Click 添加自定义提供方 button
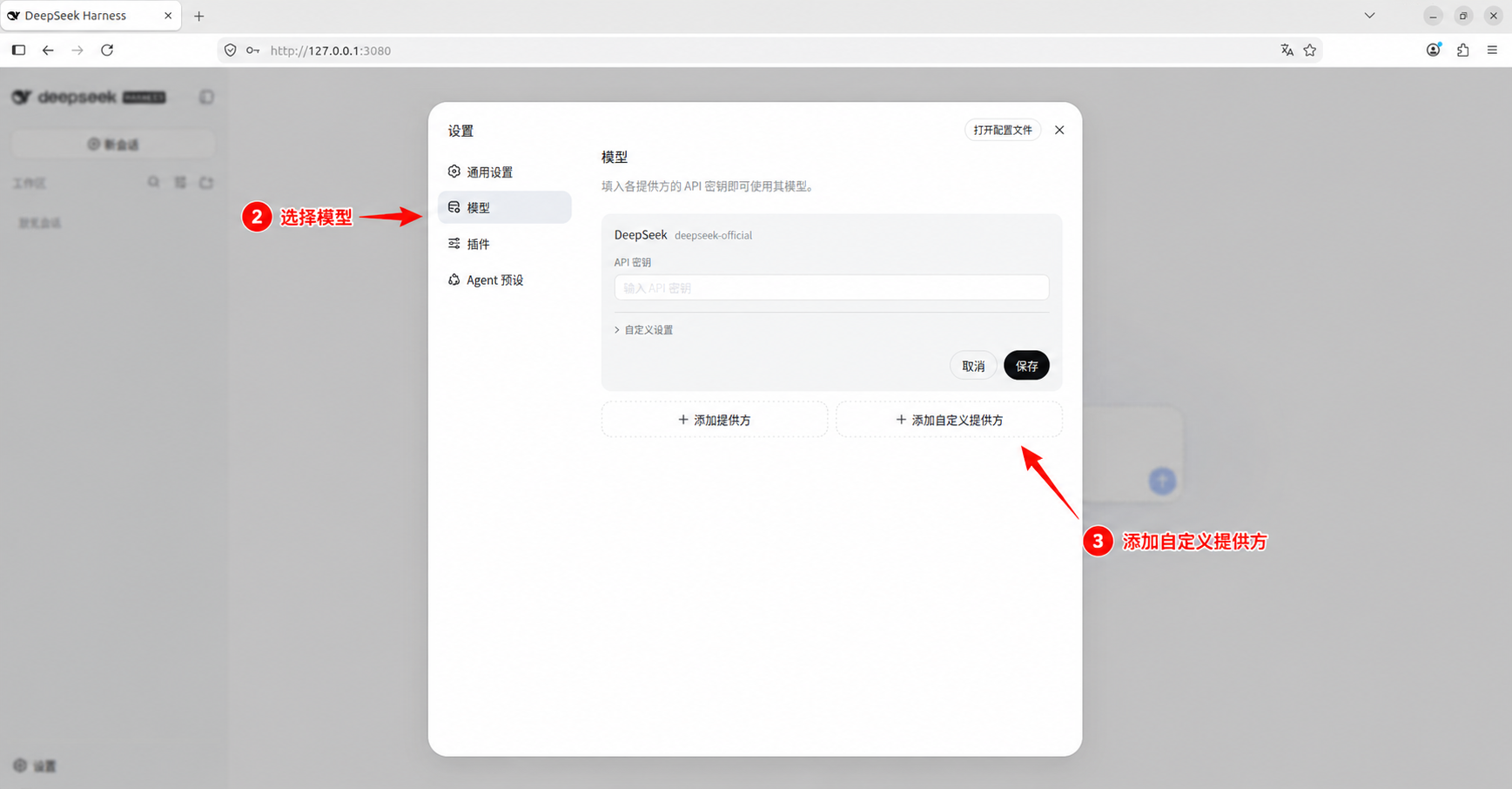 pos(949,420)
